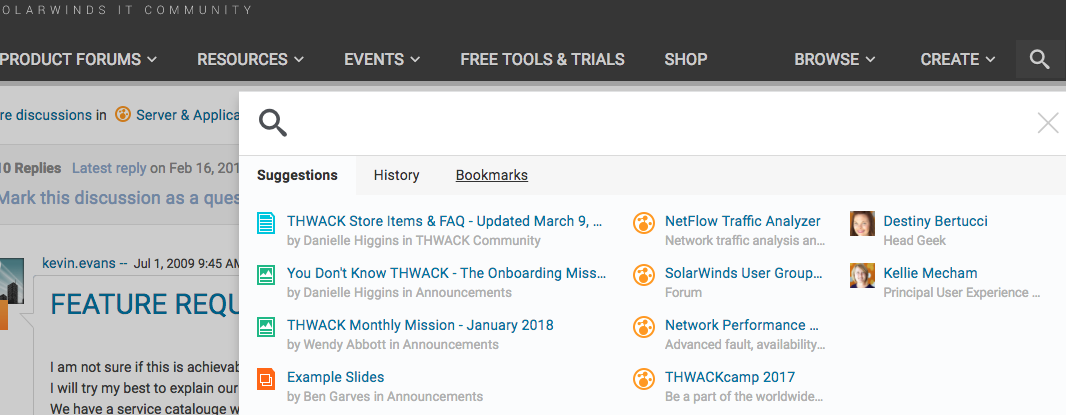Click the orange icon beside Network Performance
The height and width of the screenshot is (415, 1066).
tap(644, 327)
